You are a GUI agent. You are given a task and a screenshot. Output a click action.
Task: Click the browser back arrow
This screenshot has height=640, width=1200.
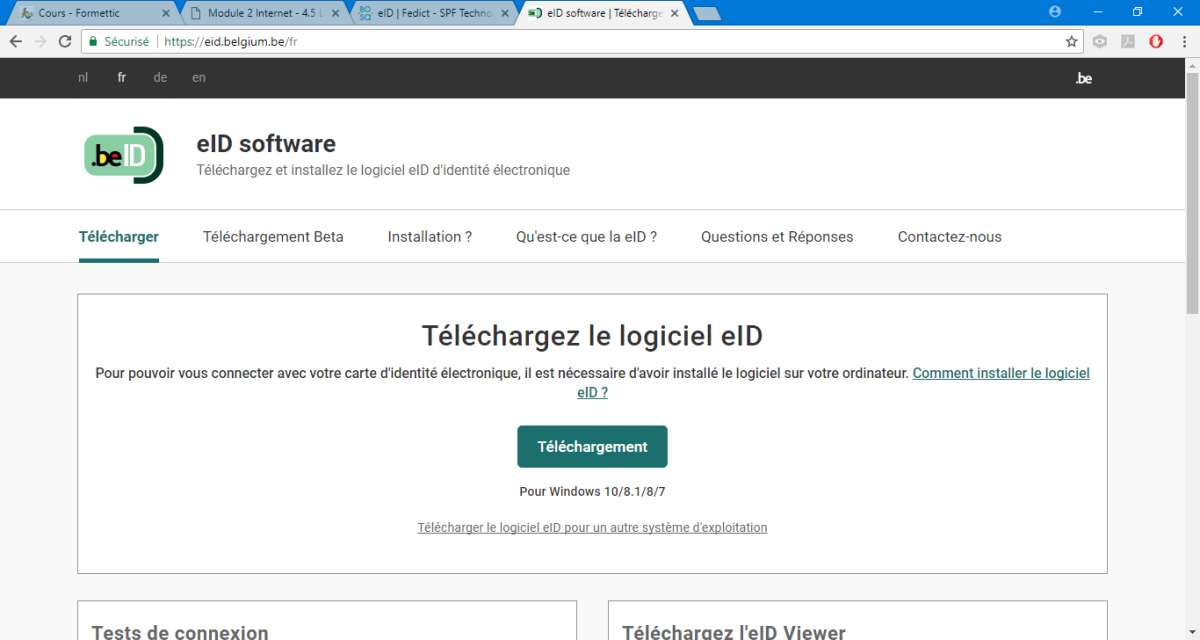15,42
